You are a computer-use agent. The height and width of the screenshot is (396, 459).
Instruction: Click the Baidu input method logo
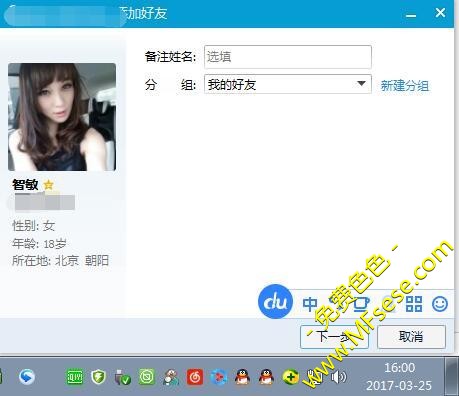pos(275,301)
